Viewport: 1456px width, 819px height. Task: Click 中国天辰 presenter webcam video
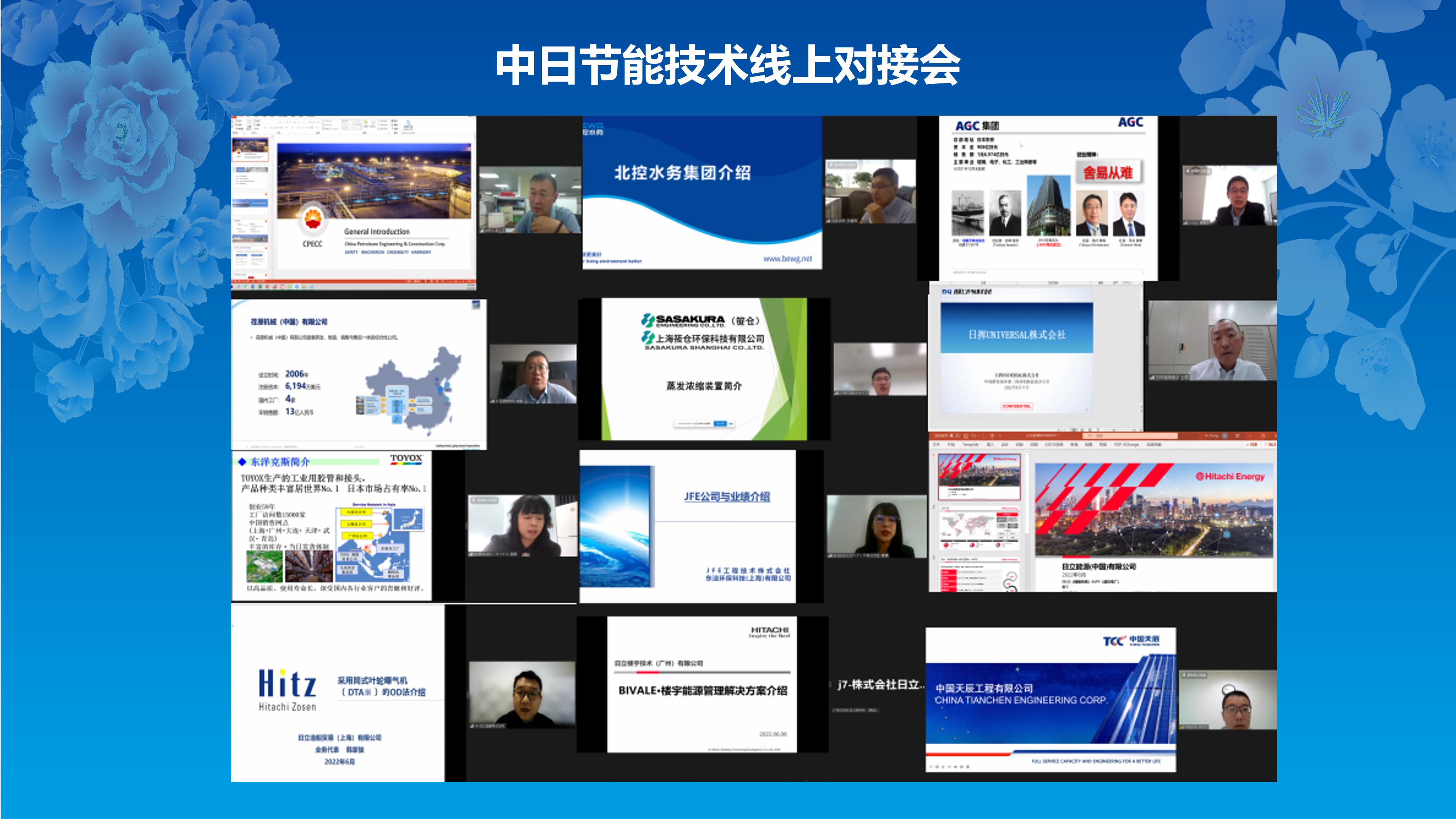tap(1228, 700)
